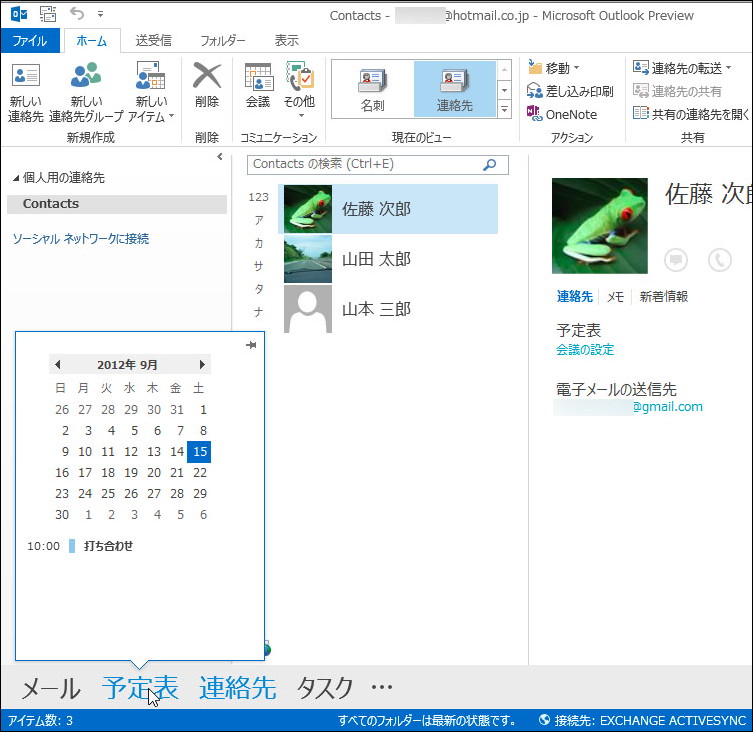The width and height of the screenshot is (753, 732).
Task: Click the Undo icon in quick access toolbar
Action: (77, 14)
